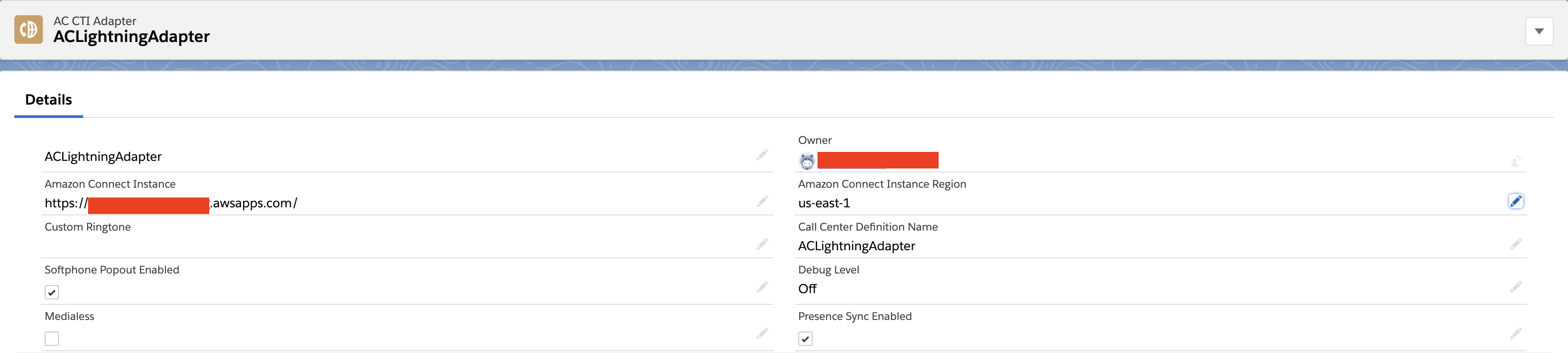Open the redacted Owner name link

pos(878,160)
